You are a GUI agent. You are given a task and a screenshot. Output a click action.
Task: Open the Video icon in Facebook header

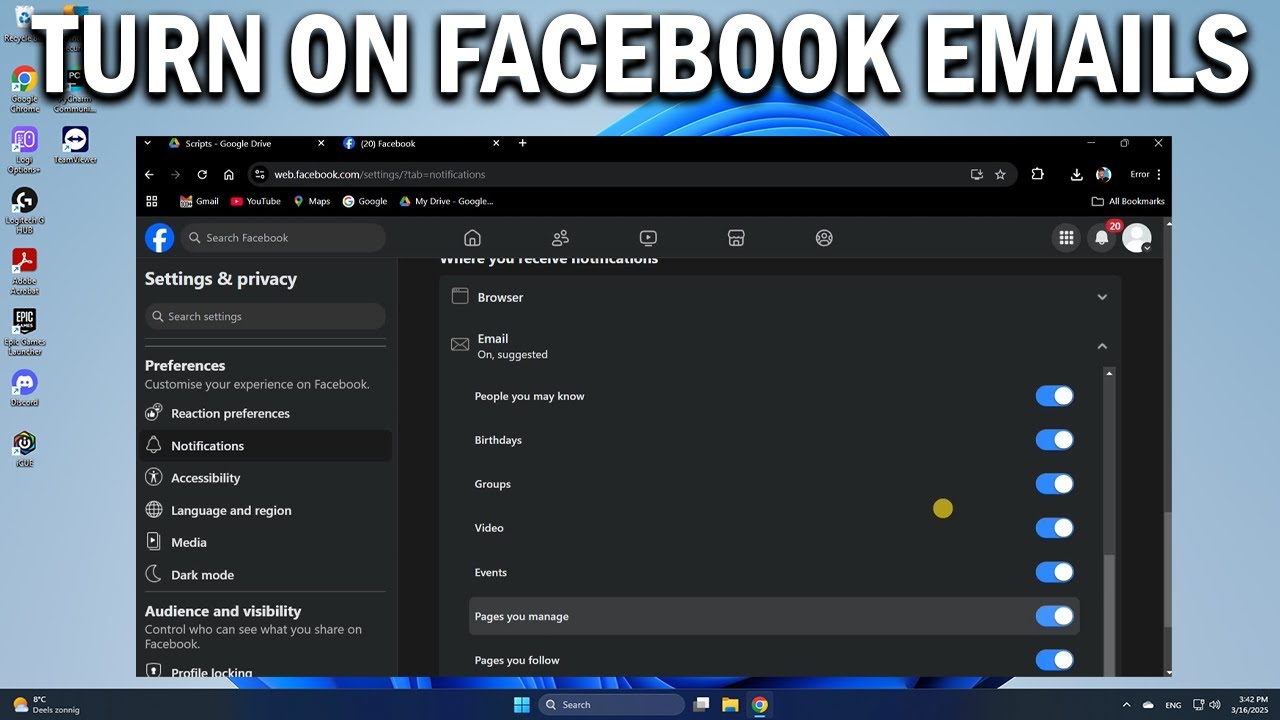[x=648, y=238]
